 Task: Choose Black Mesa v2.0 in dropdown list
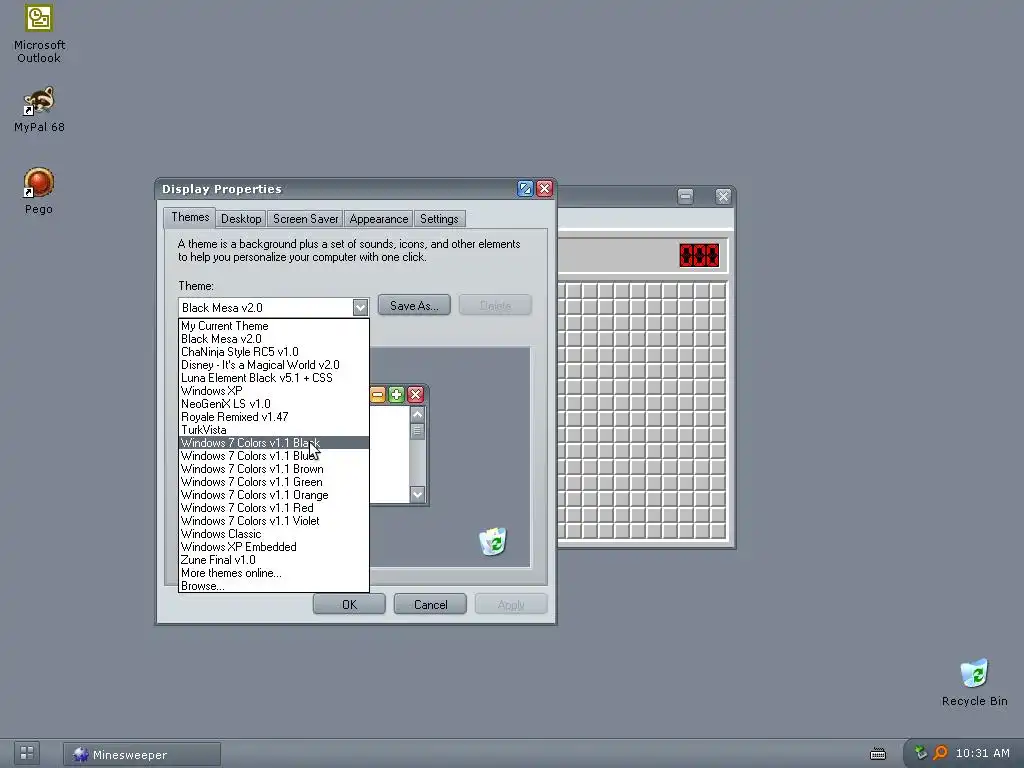[274, 338]
